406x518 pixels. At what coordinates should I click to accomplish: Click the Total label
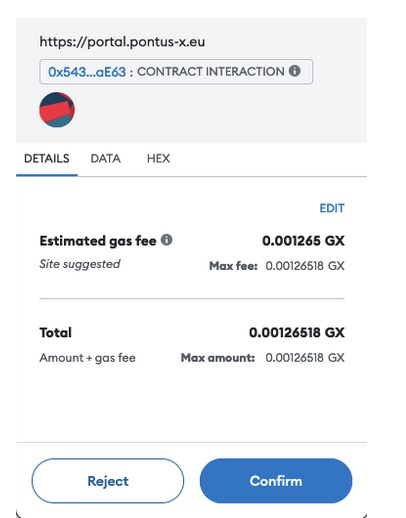[55, 332]
